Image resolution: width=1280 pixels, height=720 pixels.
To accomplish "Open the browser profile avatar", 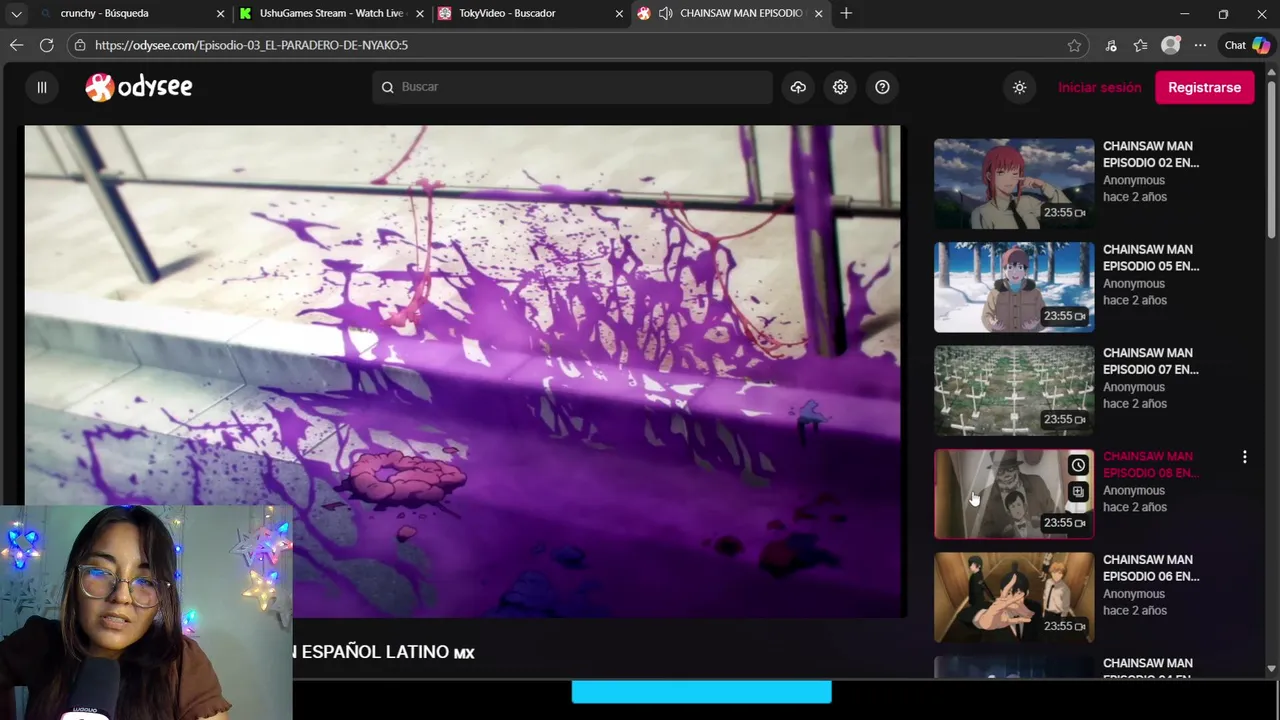I will click(x=1170, y=45).
